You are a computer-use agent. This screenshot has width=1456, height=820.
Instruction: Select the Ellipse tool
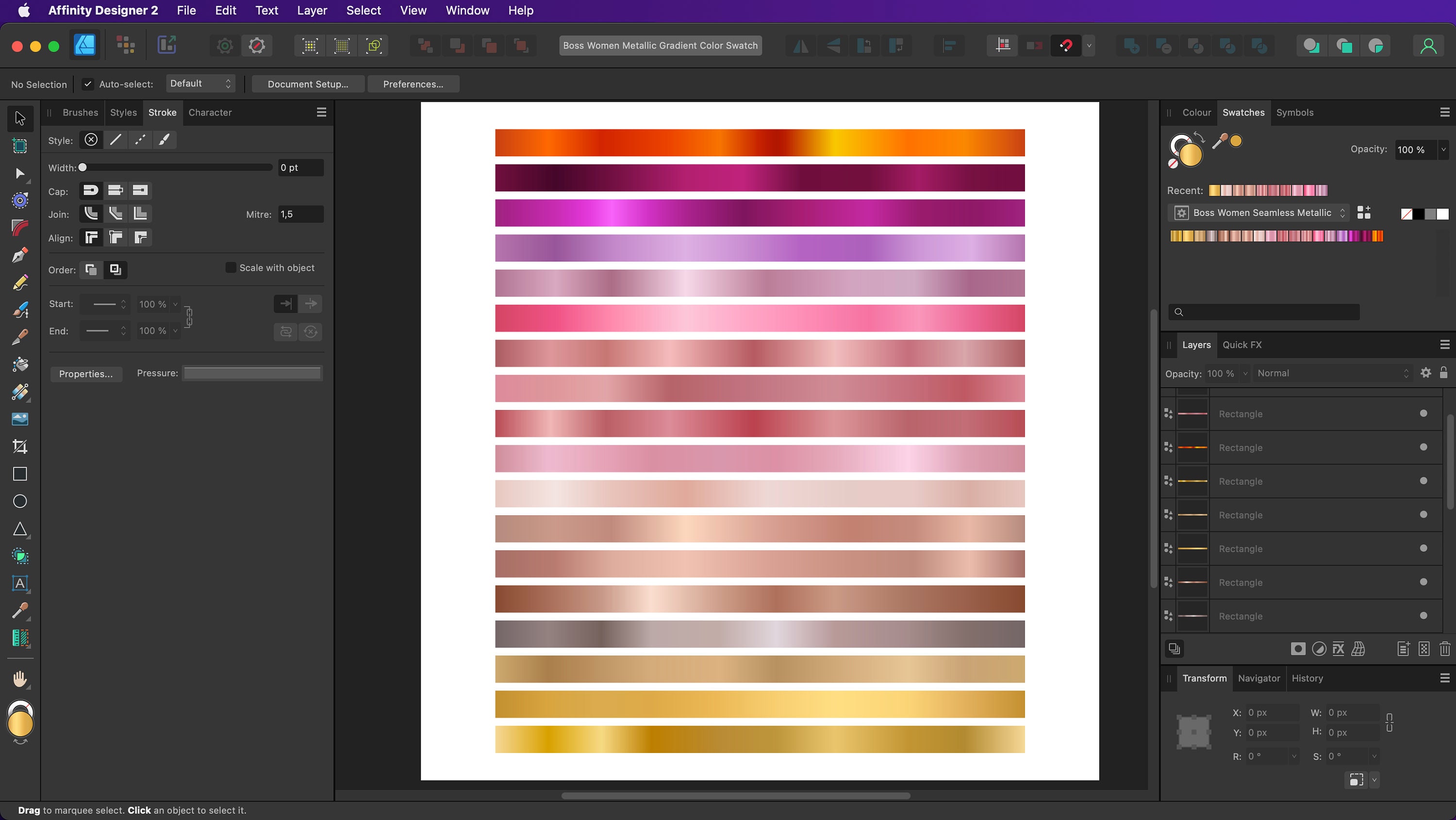coord(20,501)
